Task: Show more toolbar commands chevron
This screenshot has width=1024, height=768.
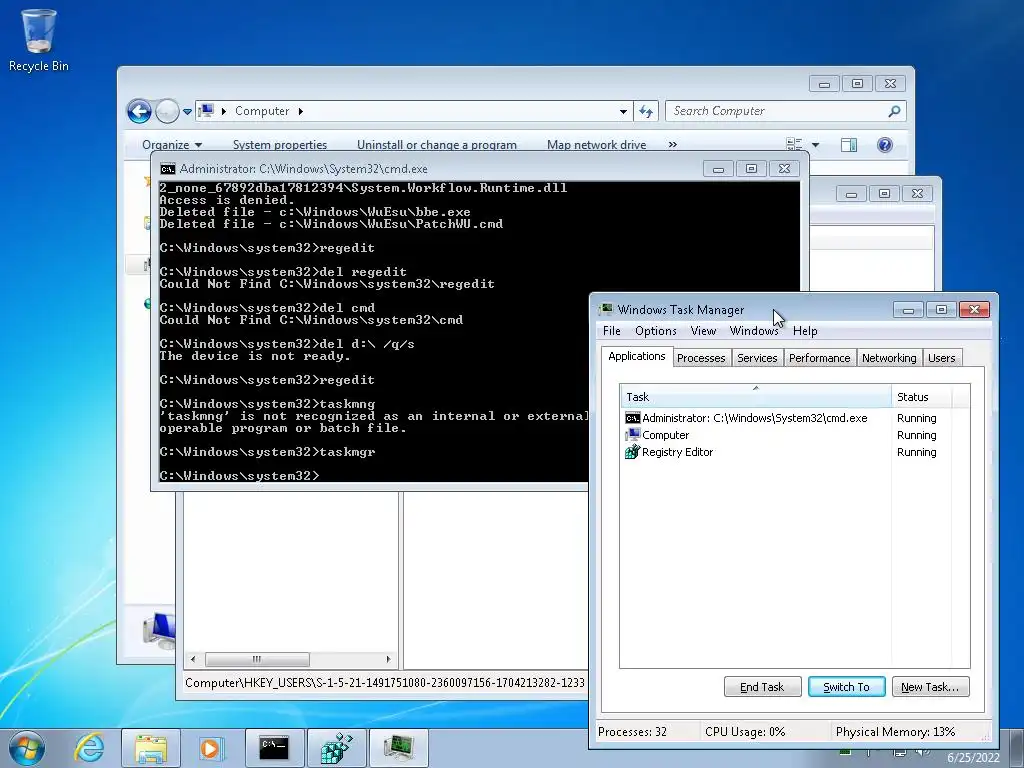Action: coord(673,144)
